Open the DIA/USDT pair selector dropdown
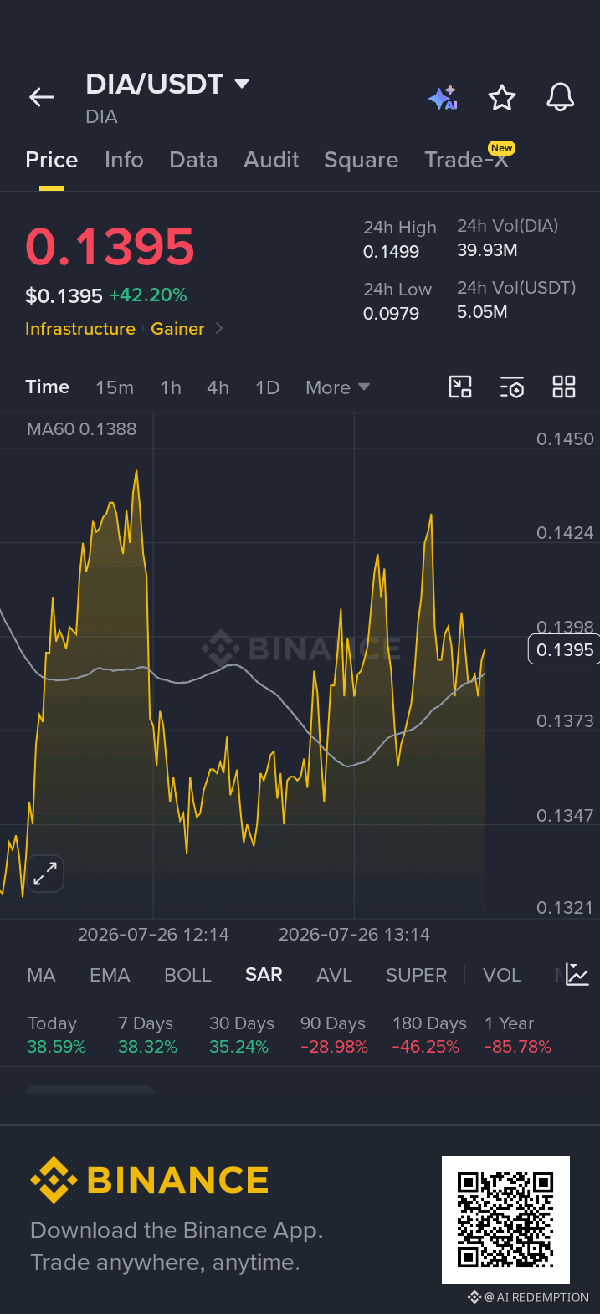 [167, 84]
